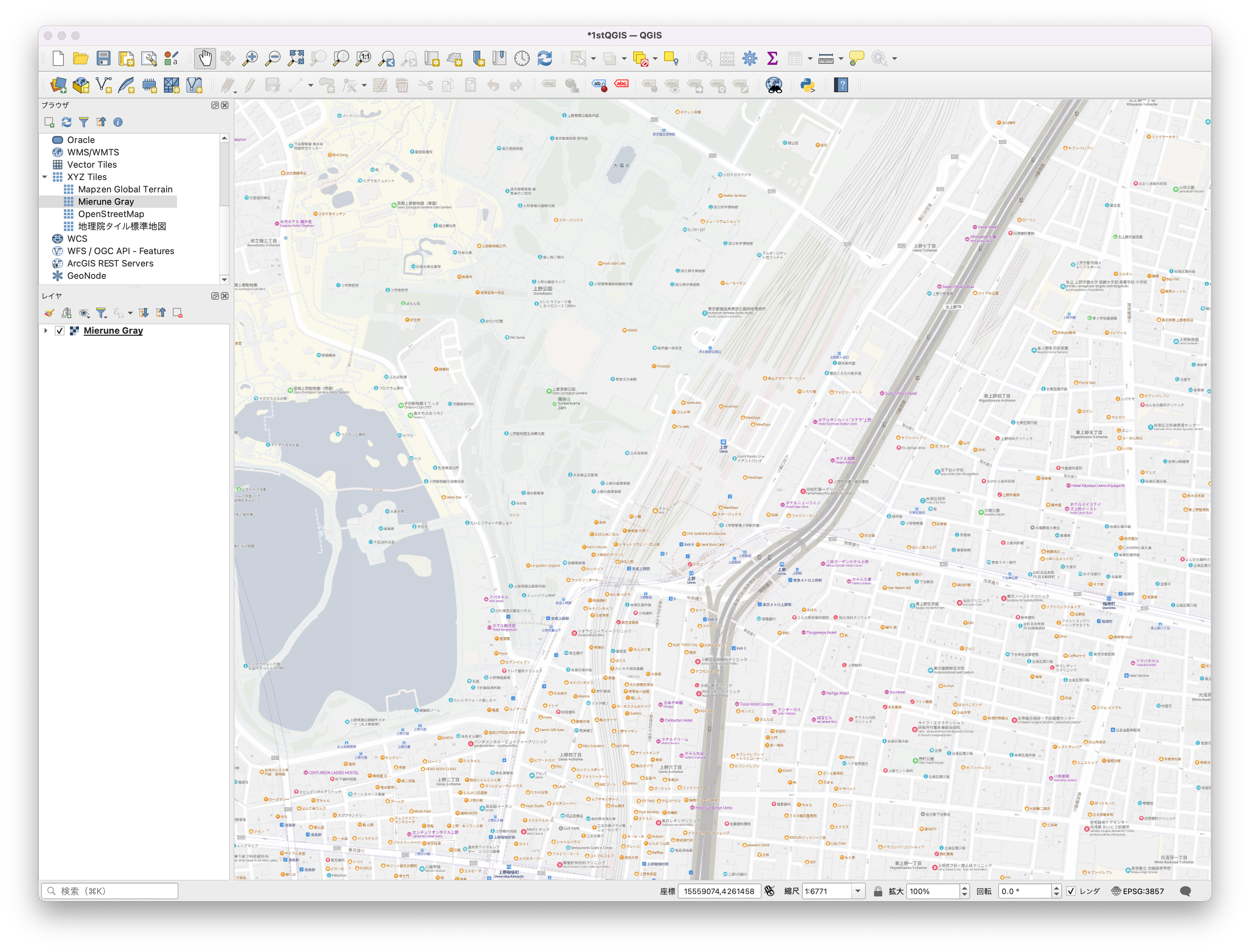Image resolution: width=1250 pixels, height=952 pixels.
Task: Filter the legend with the funnel icon in Layers
Action: click(x=101, y=313)
